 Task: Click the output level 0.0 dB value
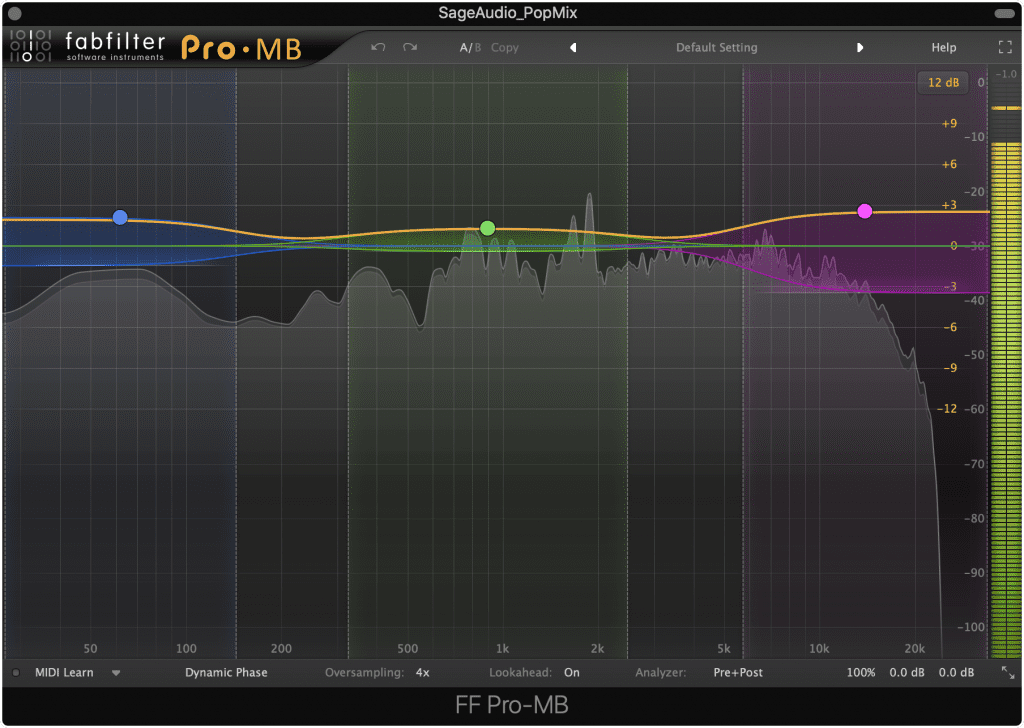pos(956,673)
